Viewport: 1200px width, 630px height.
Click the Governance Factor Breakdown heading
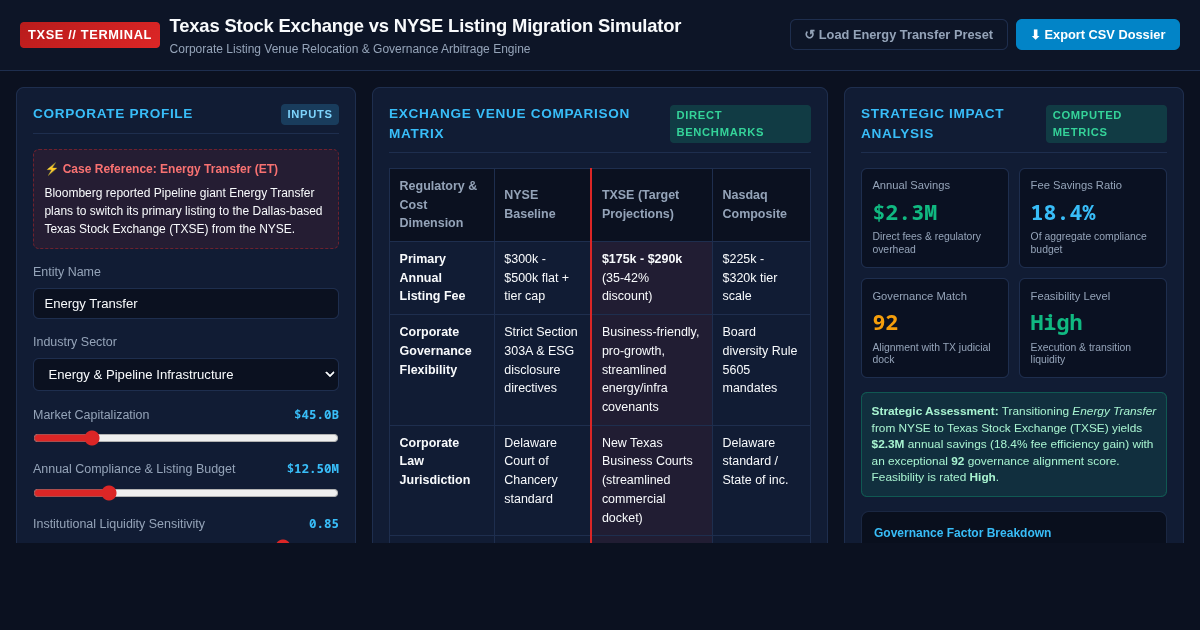click(x=962, y=533)
